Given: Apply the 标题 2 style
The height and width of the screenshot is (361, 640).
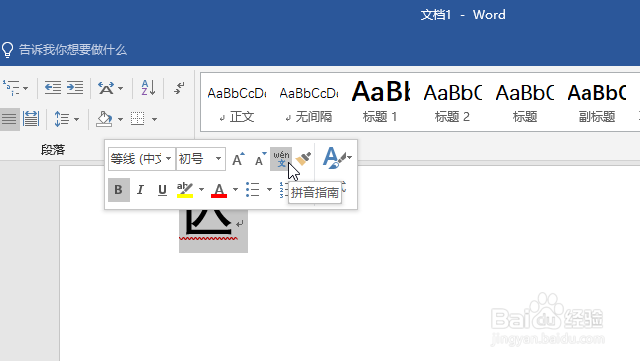Looking at the screenshot, I should point(452,102).
